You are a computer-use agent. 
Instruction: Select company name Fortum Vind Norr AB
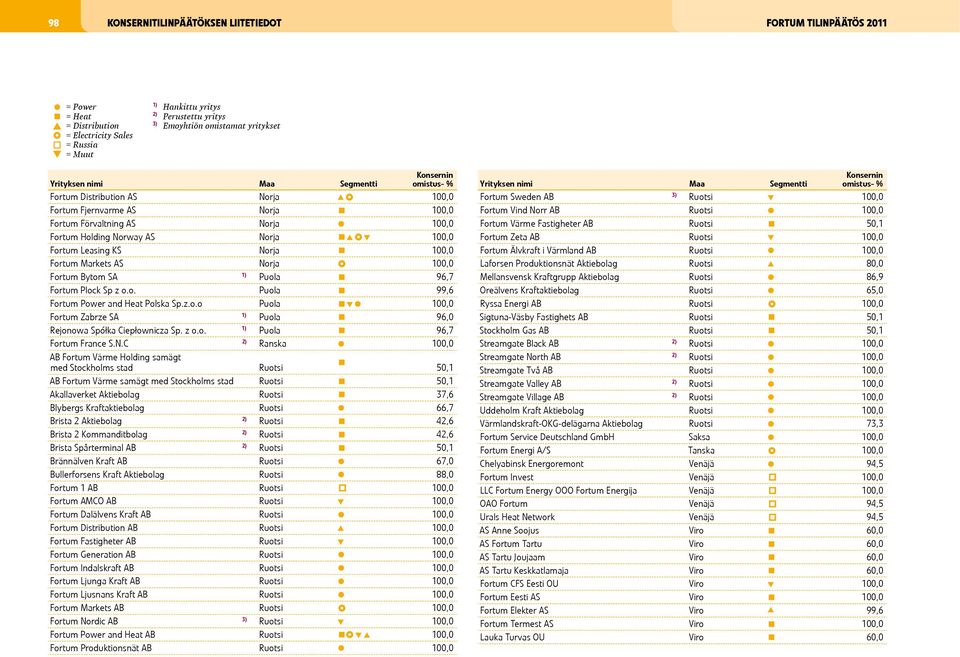[x=520, y=211]
